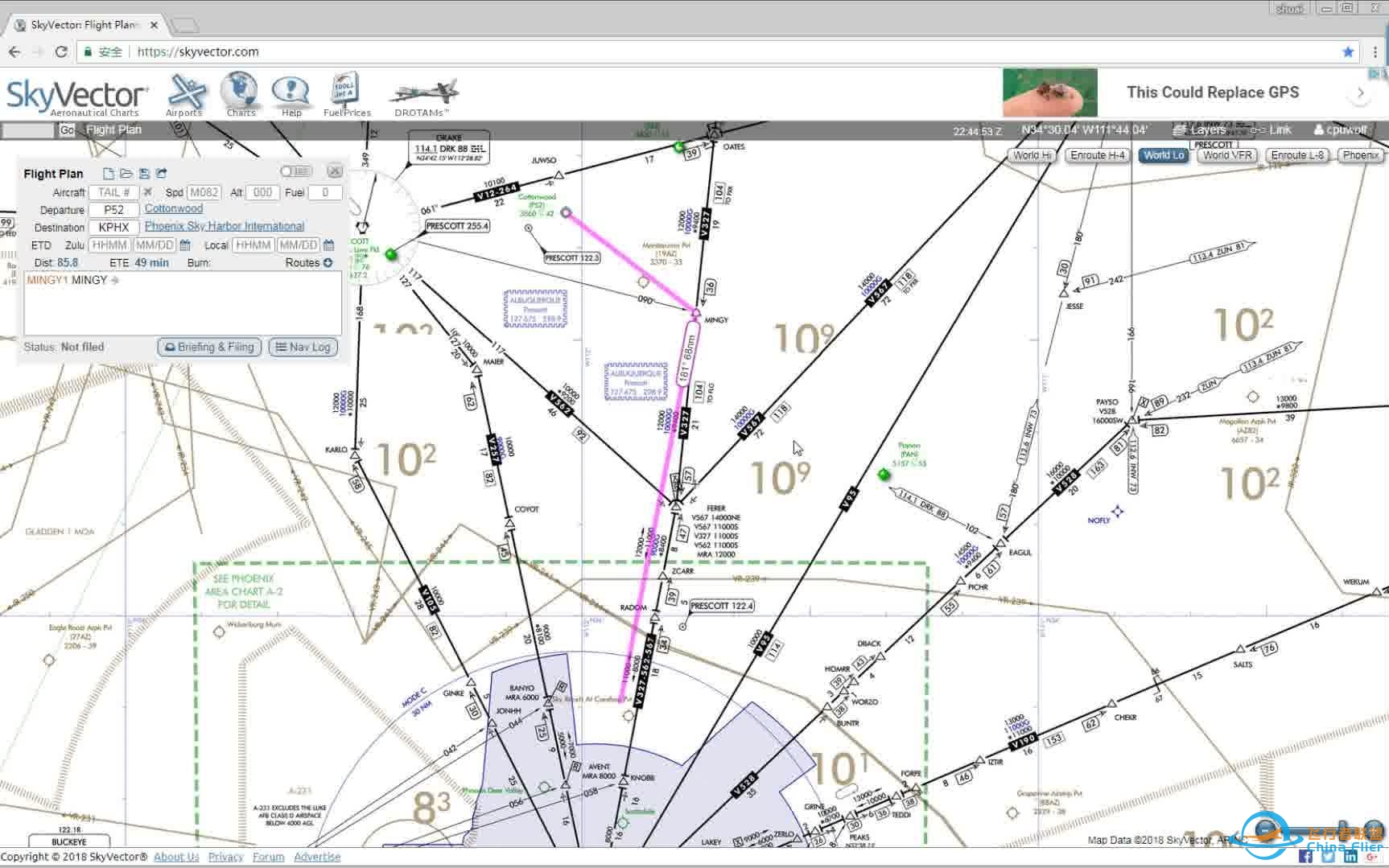Click the Flight Plan menu in the bar
This screenshot has width=1389, height=868.
click(x=113, y=130)
